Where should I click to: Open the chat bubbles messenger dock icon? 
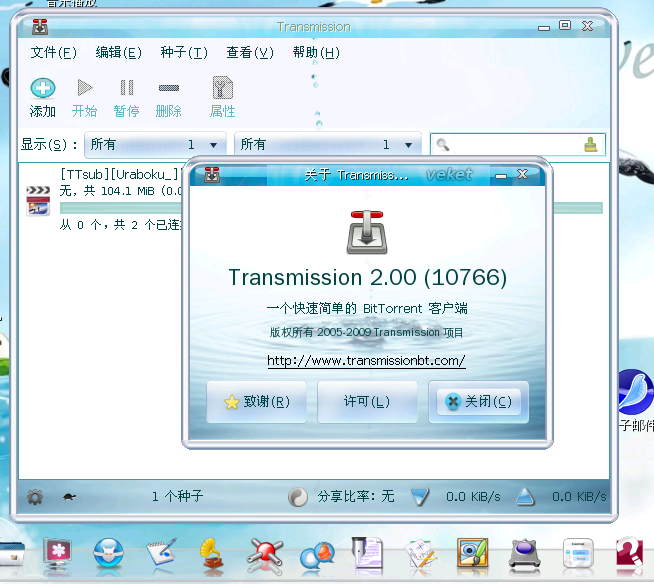(x=317, y=555)
